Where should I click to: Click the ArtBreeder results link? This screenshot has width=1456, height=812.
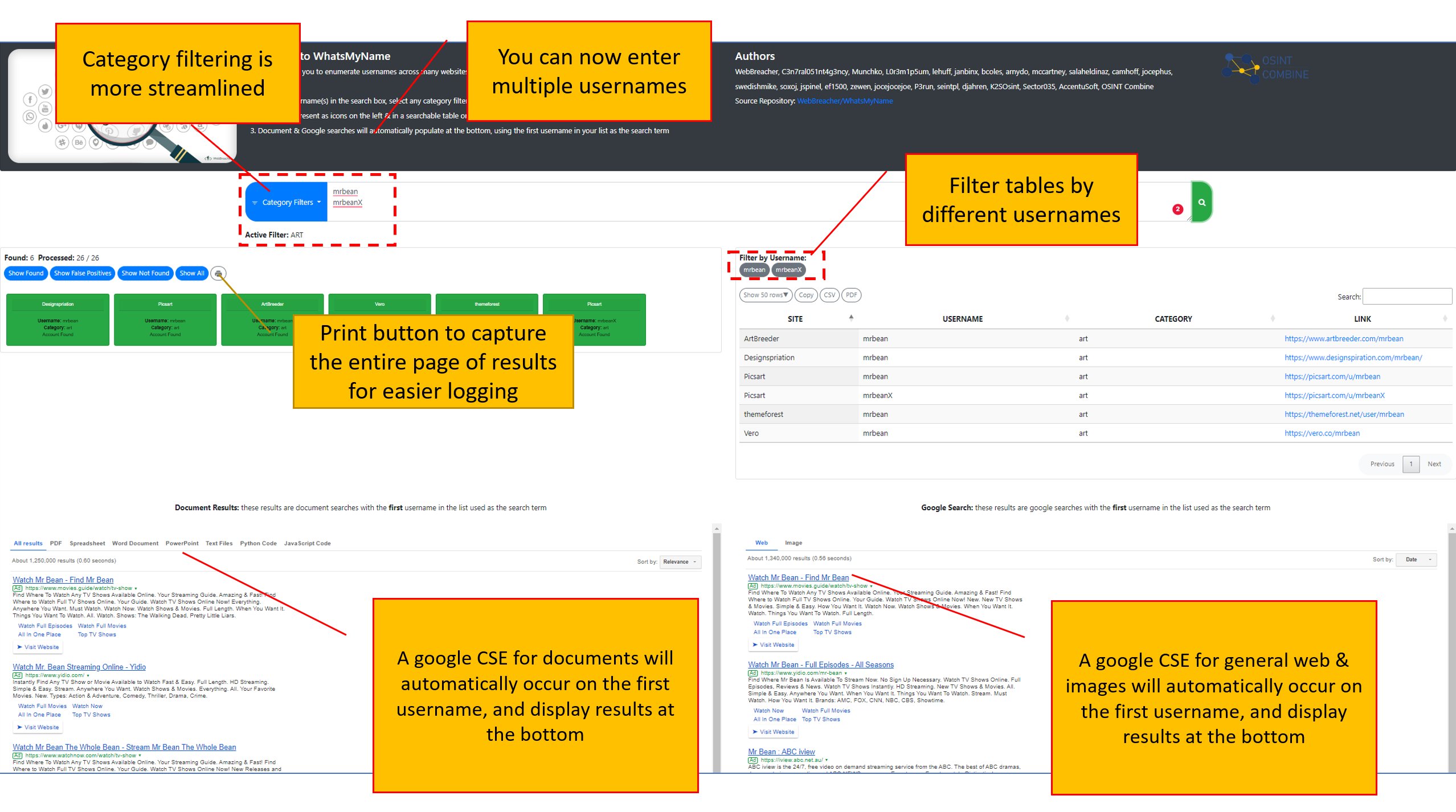tap(1345, 338)
